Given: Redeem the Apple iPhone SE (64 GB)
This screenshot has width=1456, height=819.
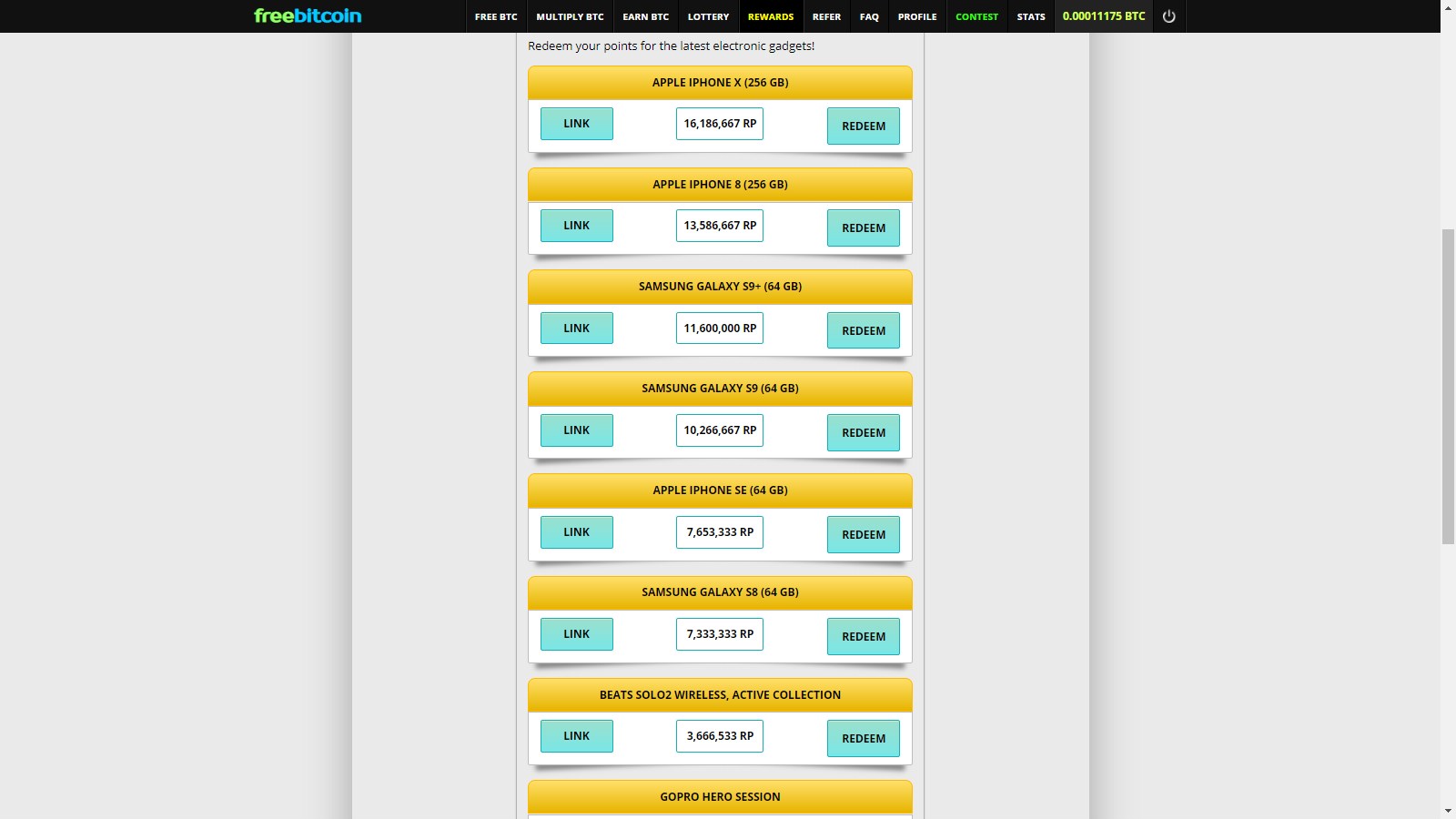Looking at the screenshot, I should coord(864,534).
